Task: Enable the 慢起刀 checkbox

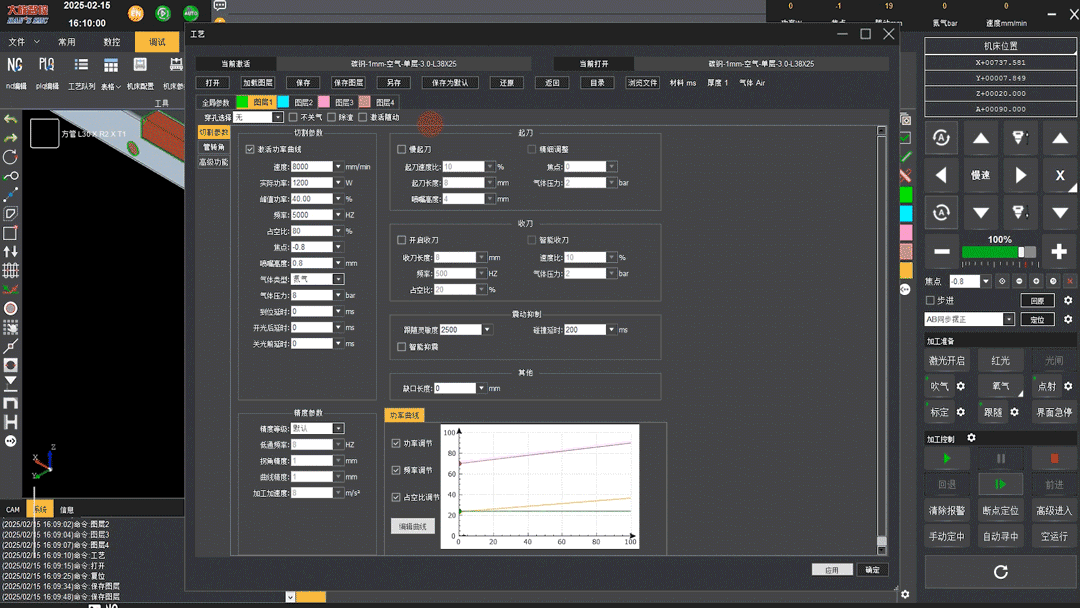Action: point(402,149)
